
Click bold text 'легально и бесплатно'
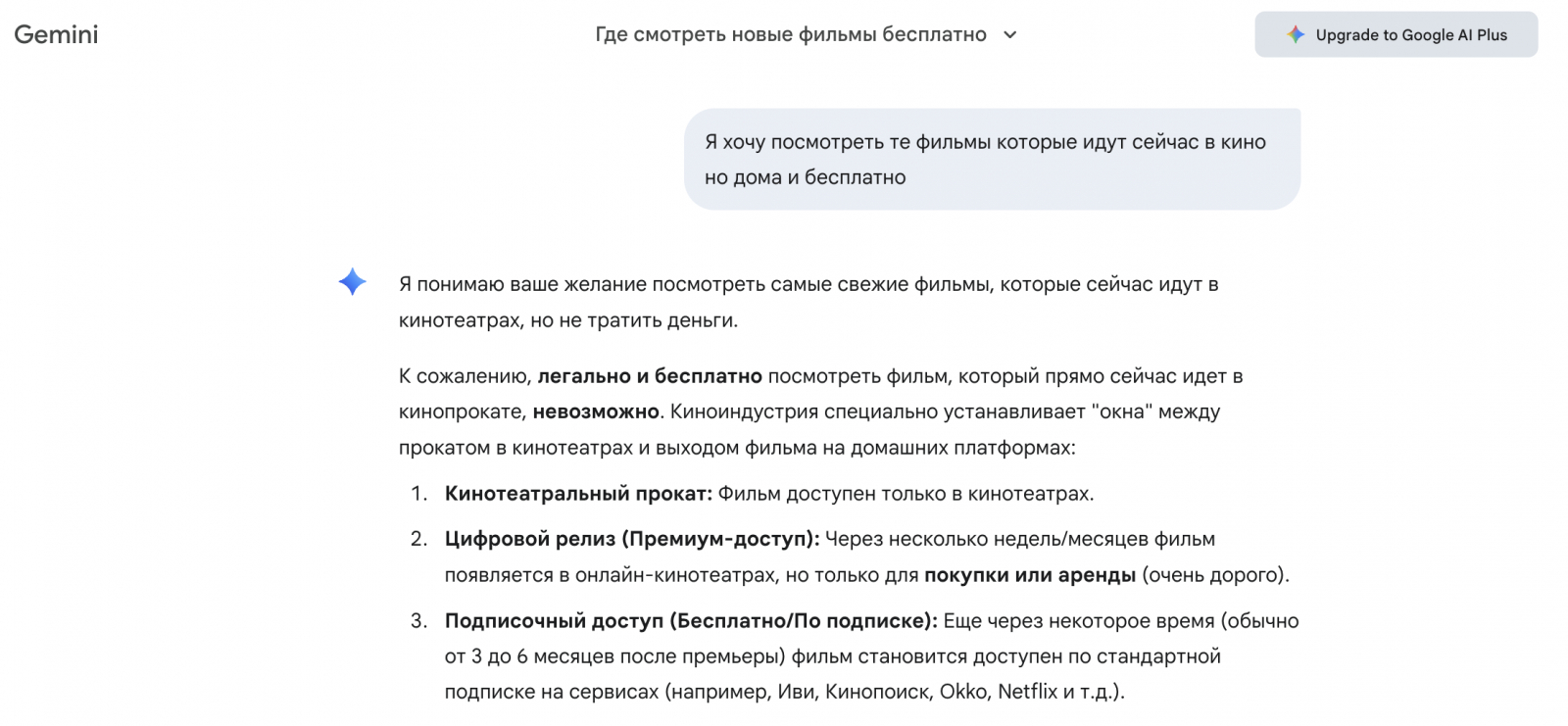[x=649, y=376]
